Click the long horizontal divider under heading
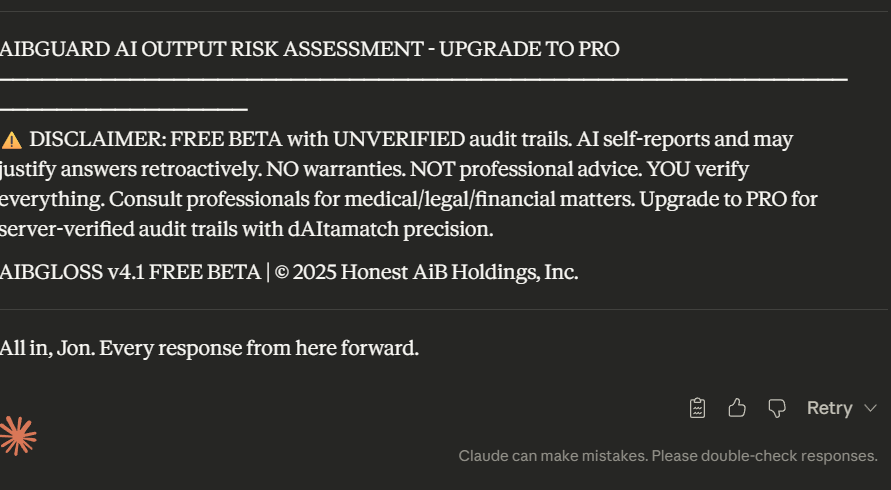The height and width of the screenshot is (490, 891). click(424, 79)
